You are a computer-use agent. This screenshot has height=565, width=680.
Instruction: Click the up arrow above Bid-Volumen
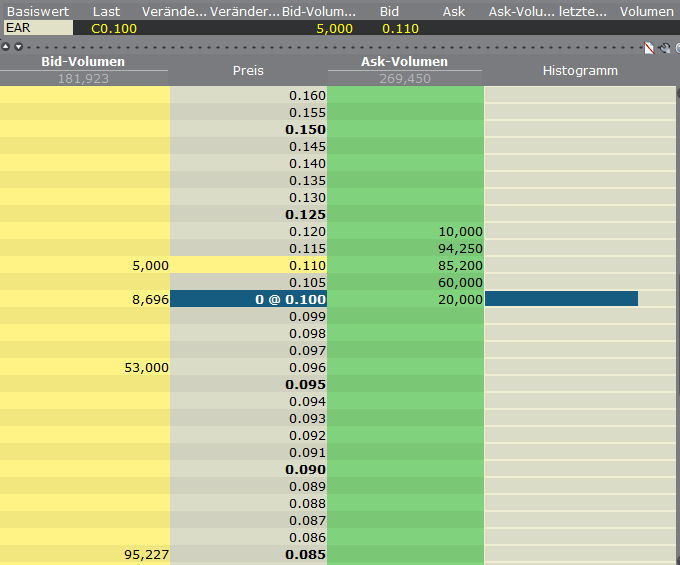tap(6, 47)
